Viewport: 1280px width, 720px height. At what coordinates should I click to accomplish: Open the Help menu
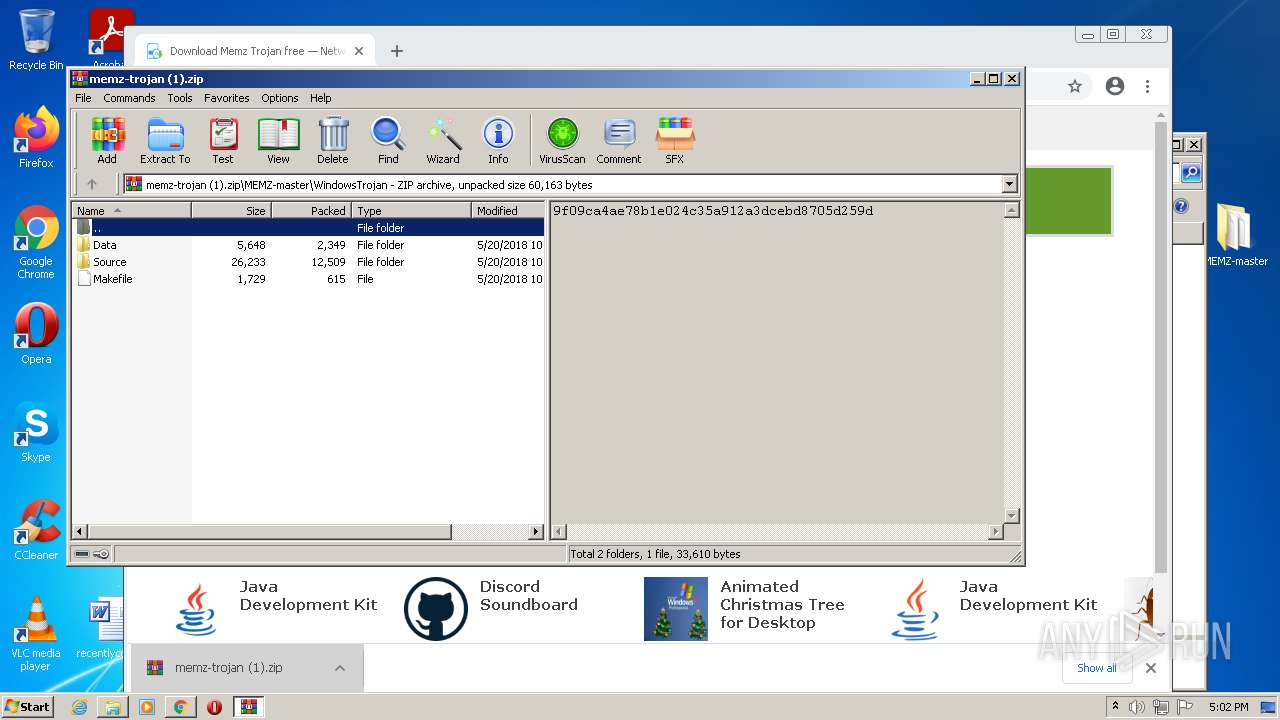point(320,98)
